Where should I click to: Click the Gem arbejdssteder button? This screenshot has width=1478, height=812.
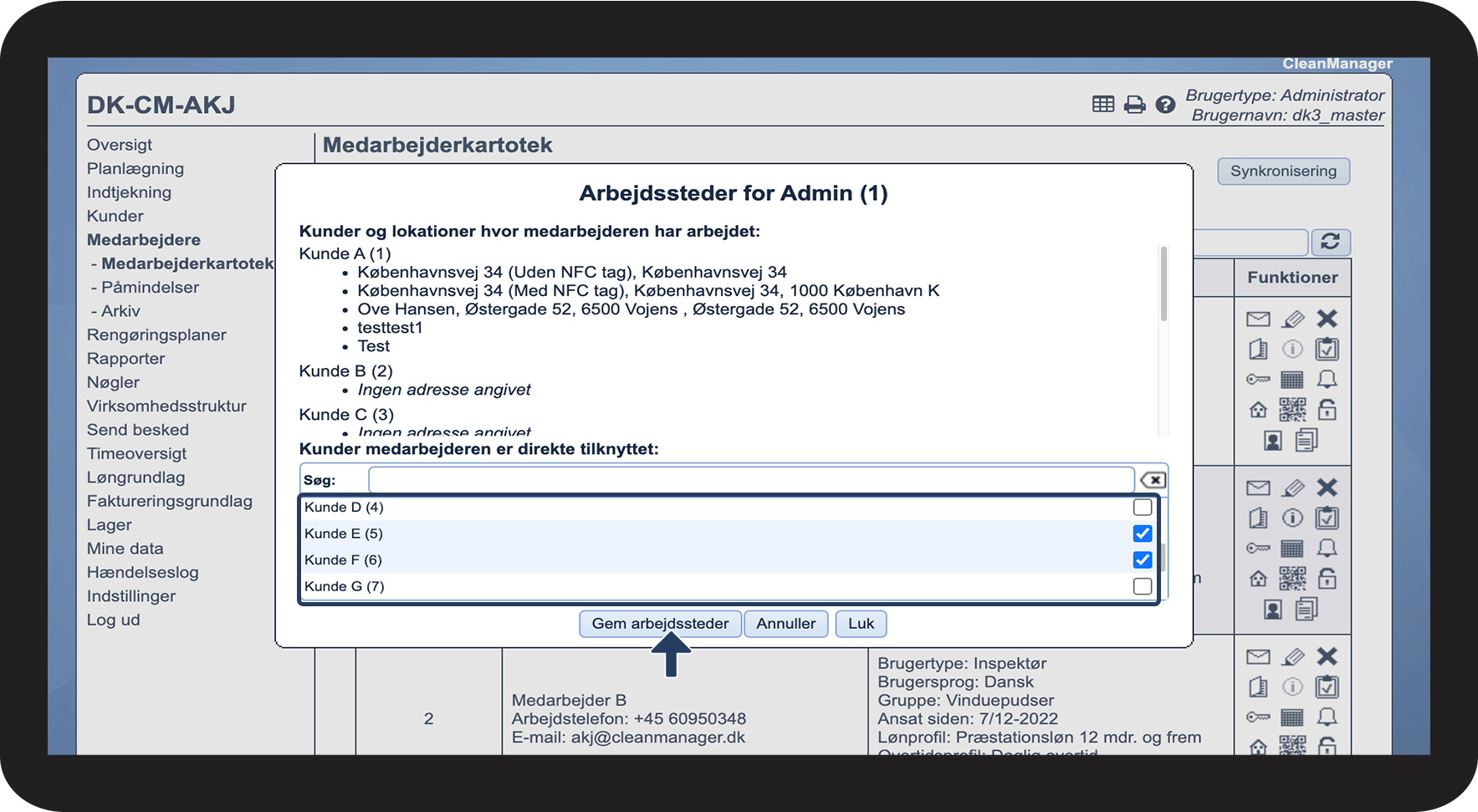(x=661, y=624)
